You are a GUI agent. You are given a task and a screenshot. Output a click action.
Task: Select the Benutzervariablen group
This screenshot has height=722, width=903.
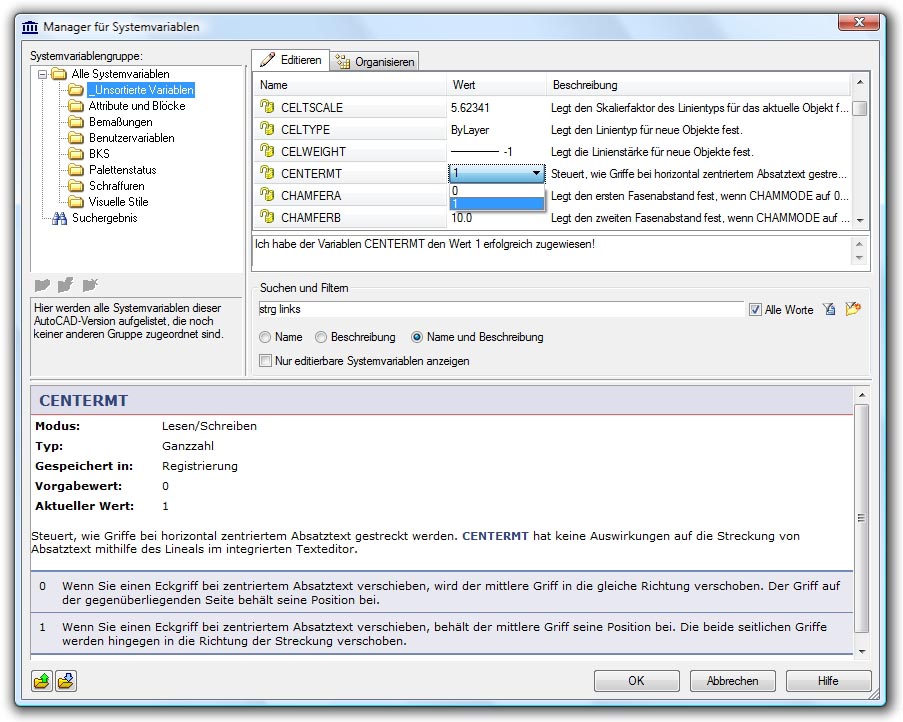(x=132, y=138)
